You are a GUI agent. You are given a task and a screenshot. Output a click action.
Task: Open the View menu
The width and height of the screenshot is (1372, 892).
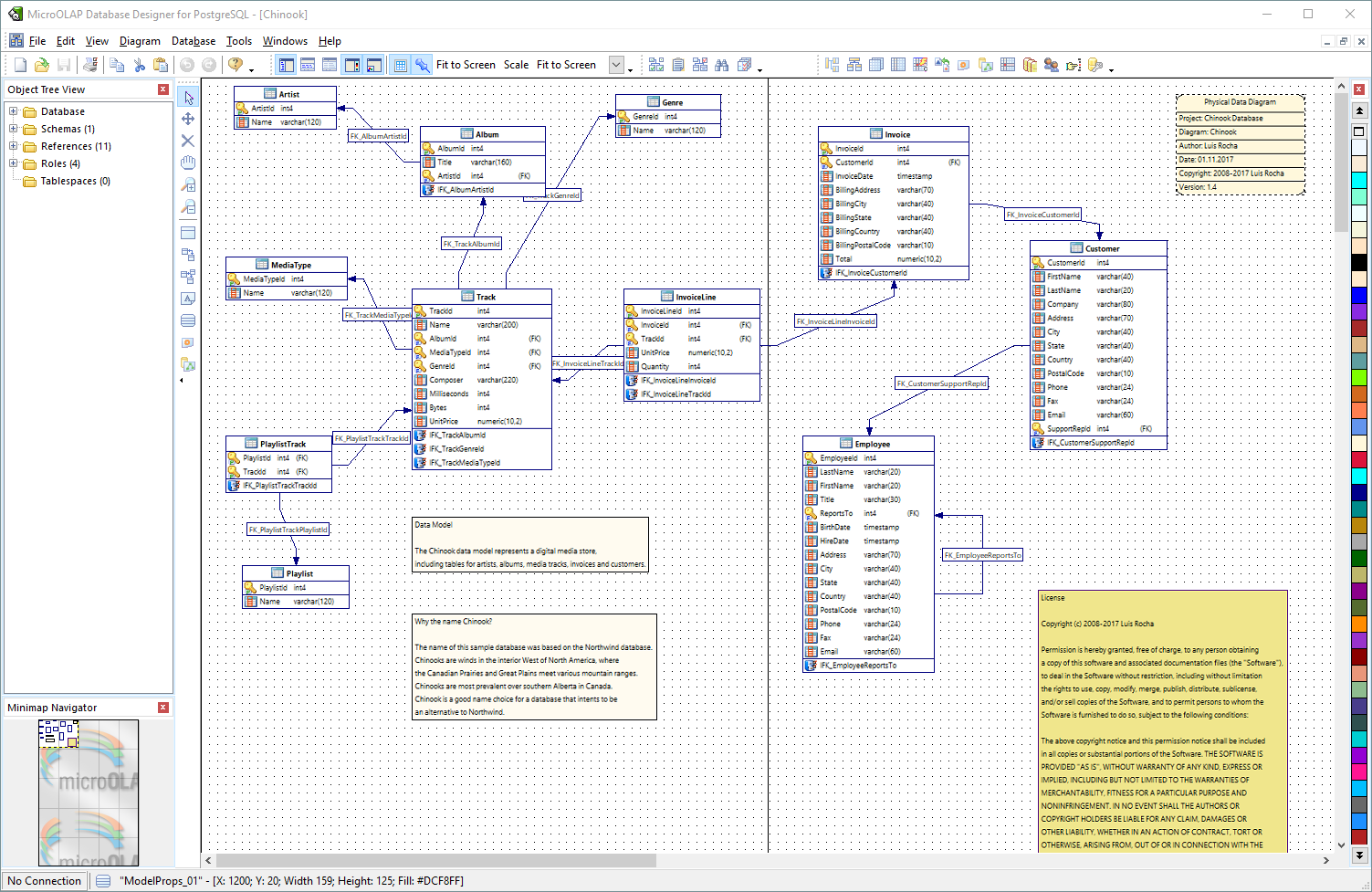(x=97, y=41)
